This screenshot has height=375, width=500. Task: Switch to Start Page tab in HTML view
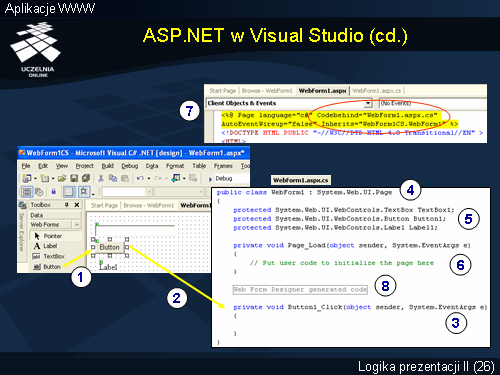click(x=222, y=91)
